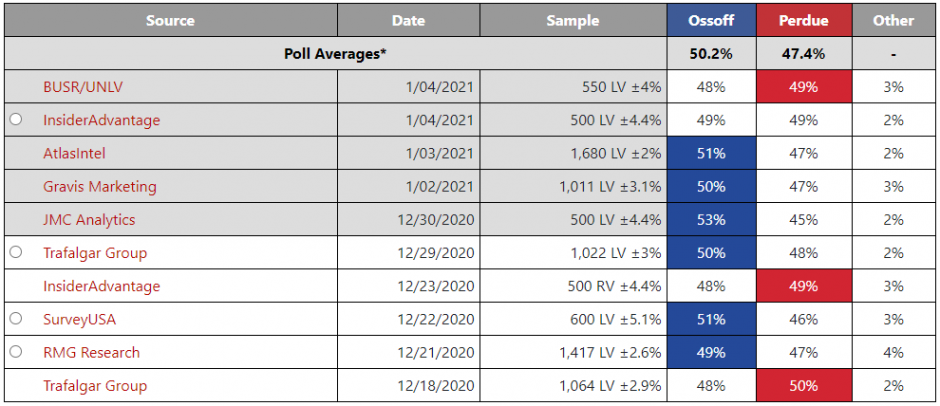Open the 12/23/2020 InsiderAdvantage link
The width and height of the screenshot is (940, 406).
pos(101,286)
